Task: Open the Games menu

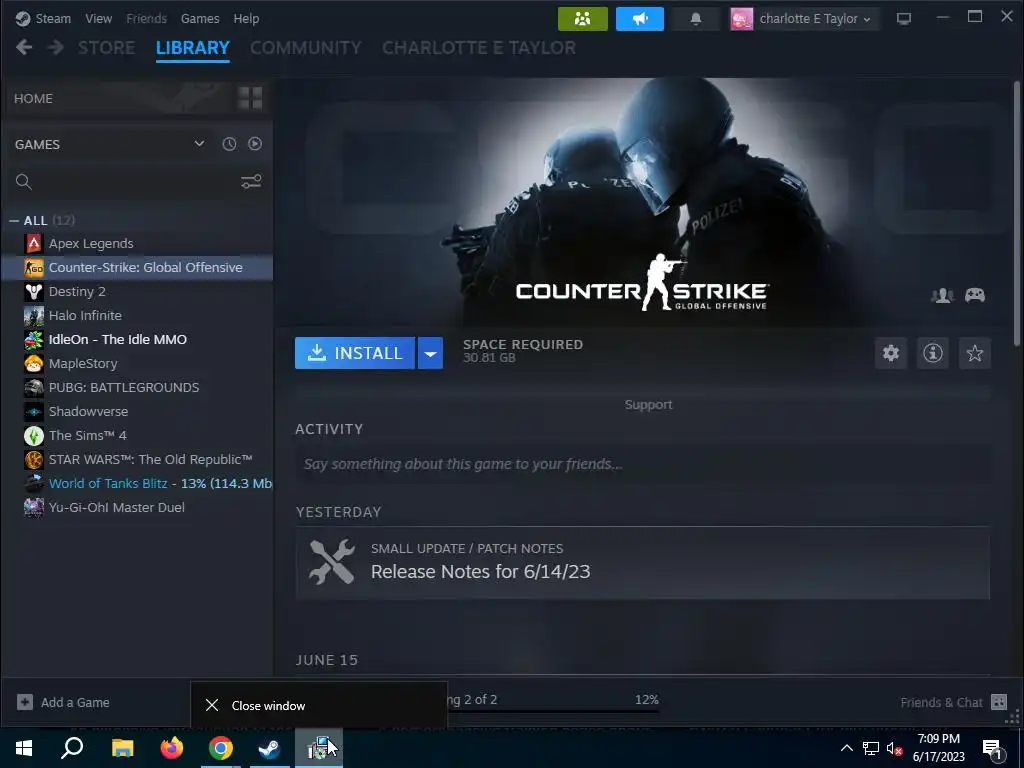Action: pyautogui.click(x=200, y=18)
